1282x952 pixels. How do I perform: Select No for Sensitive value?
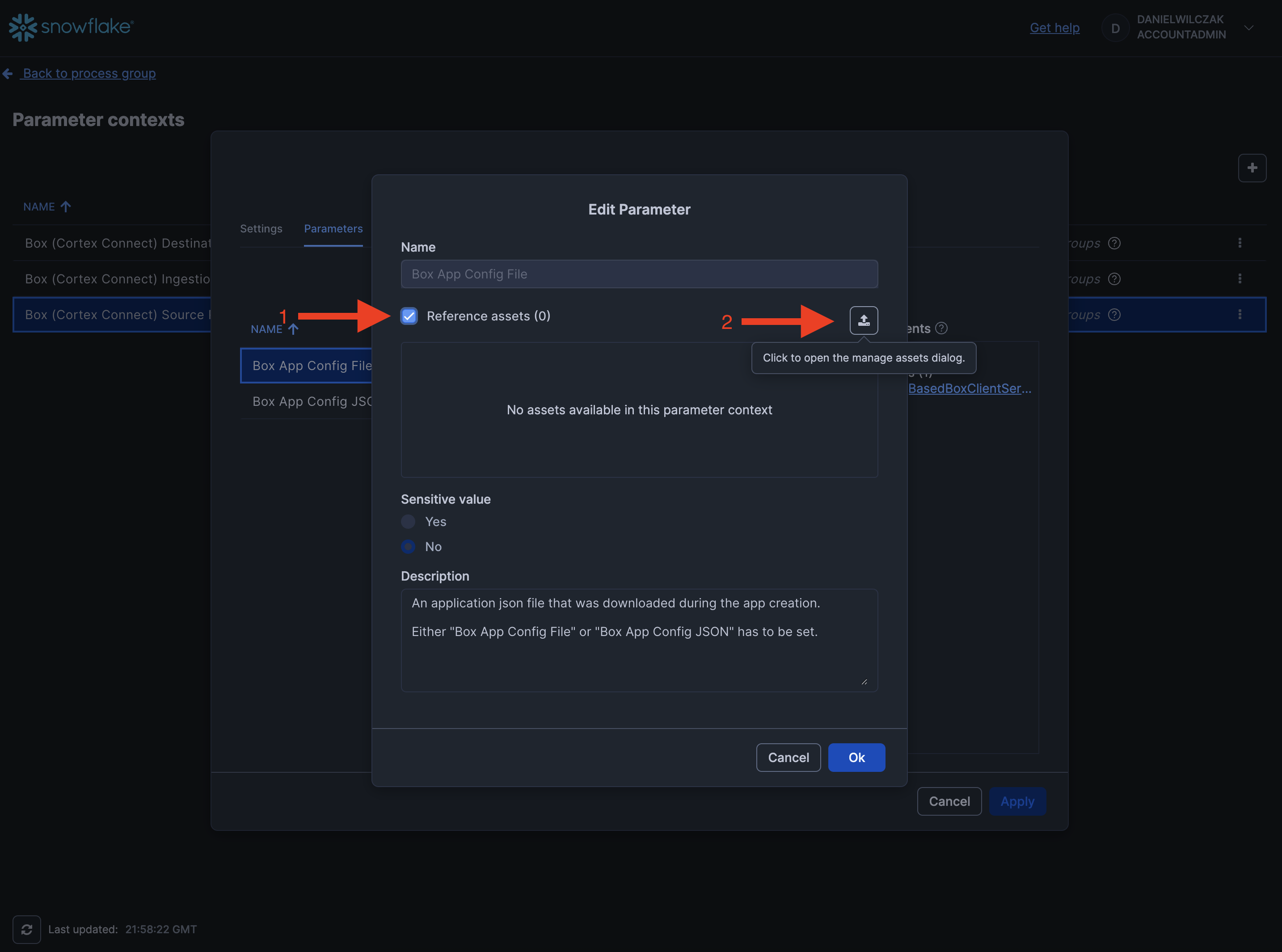point(408,546)
